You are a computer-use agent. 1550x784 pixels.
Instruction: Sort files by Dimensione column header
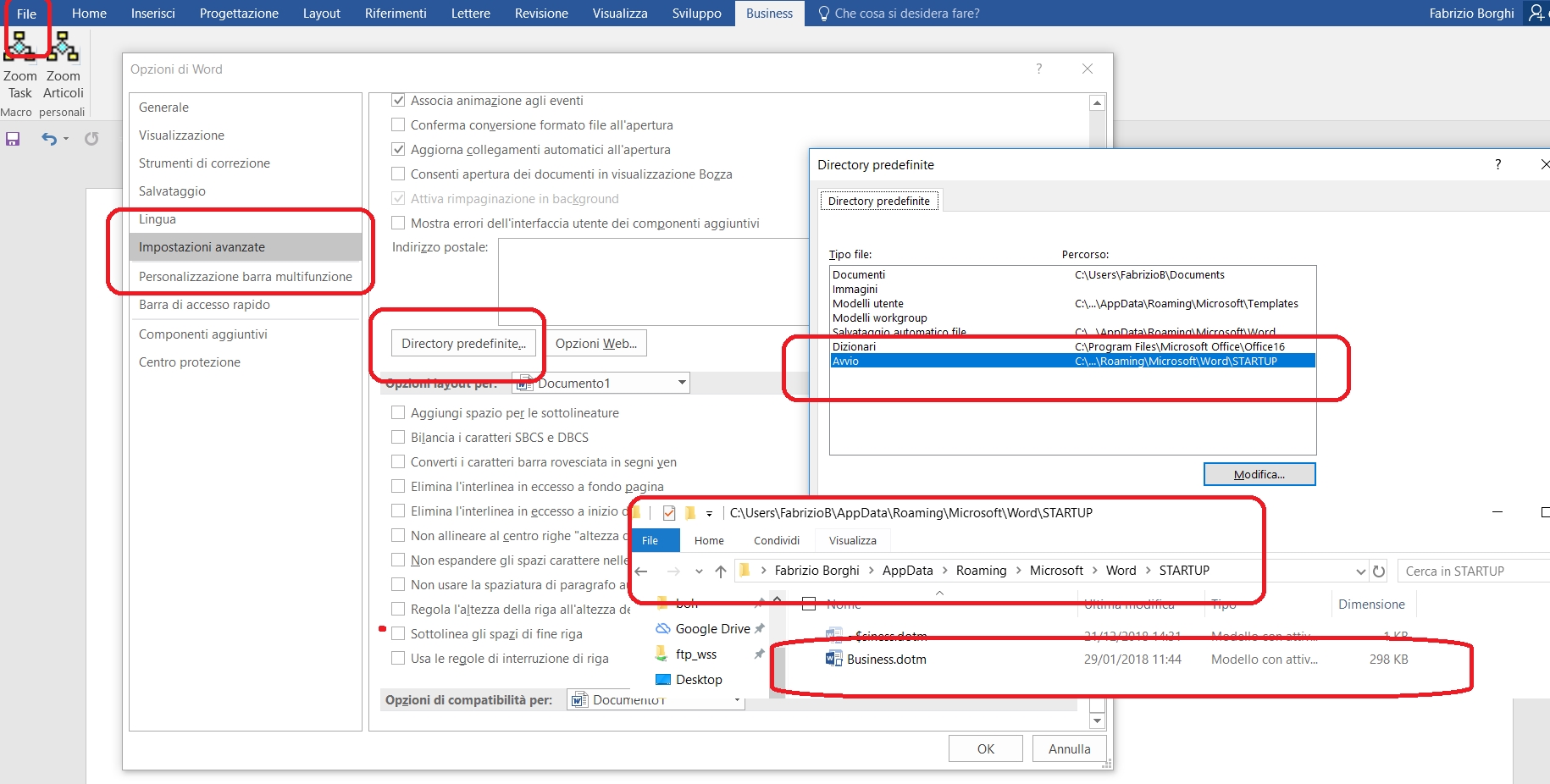pyautogui.click(x=1371, y=605)
